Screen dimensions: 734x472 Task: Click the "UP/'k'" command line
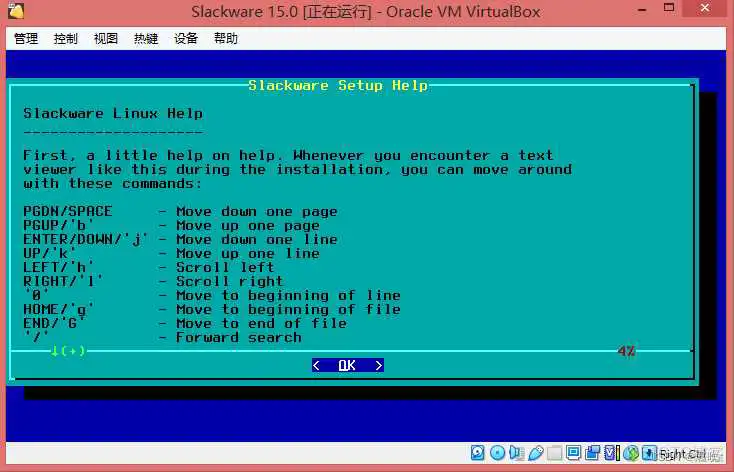[172, 253]
